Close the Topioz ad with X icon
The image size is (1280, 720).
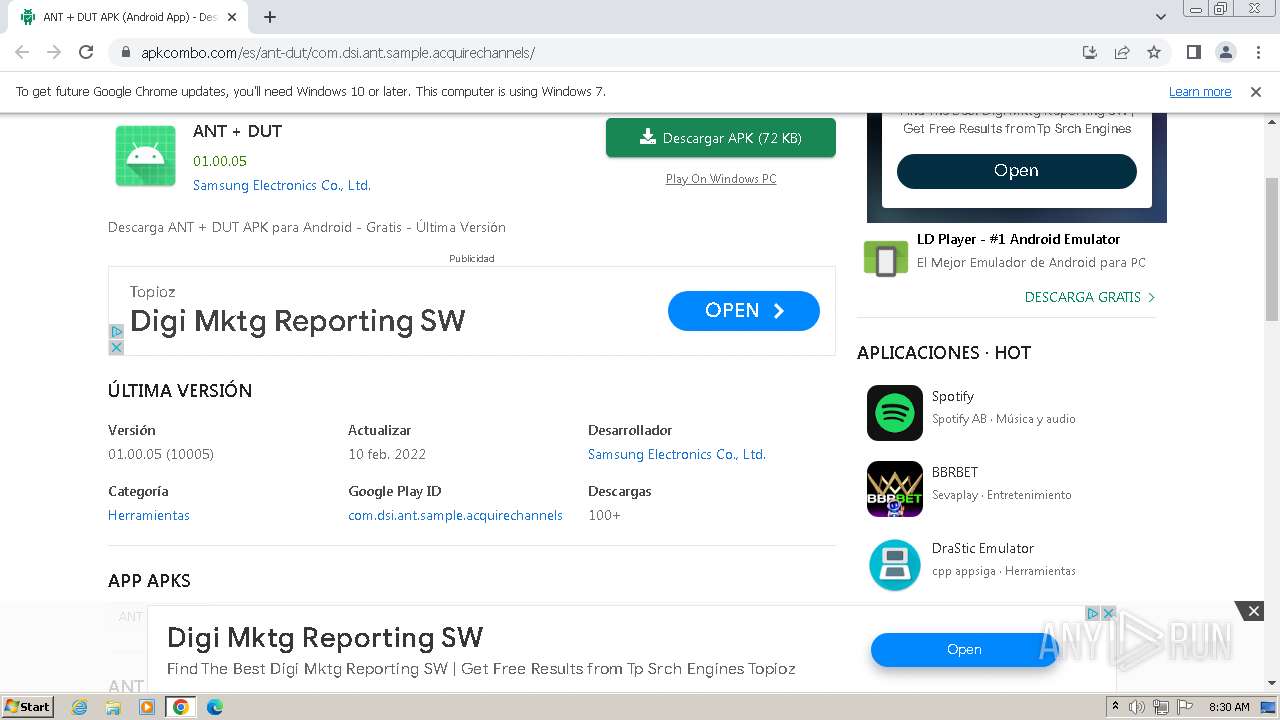tap(116, 347)
